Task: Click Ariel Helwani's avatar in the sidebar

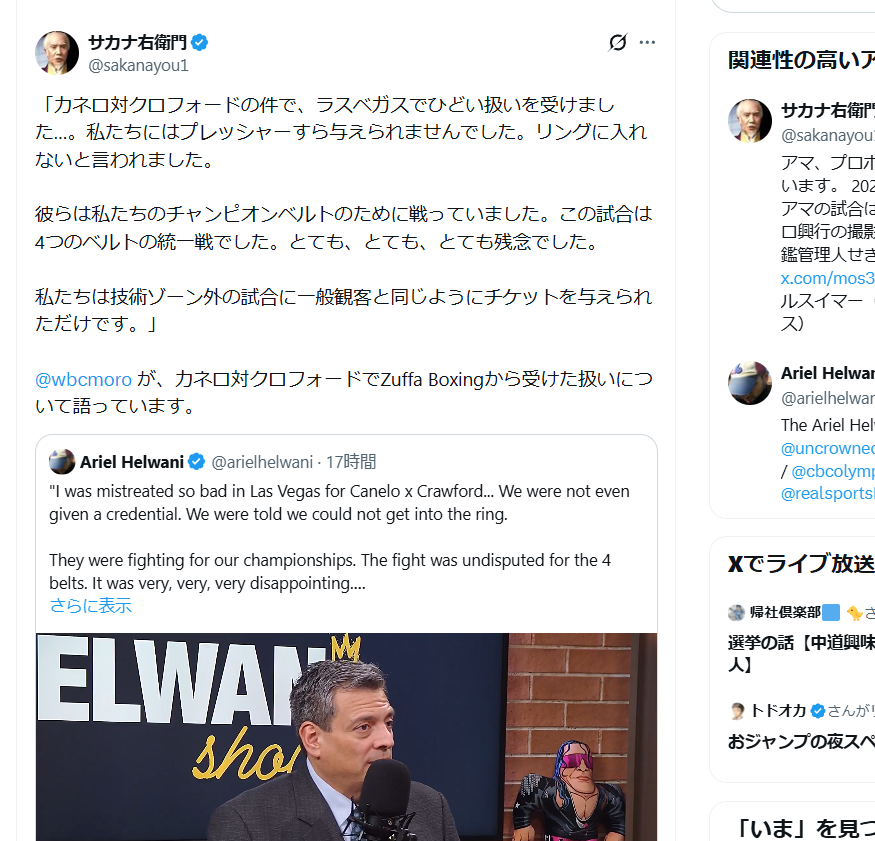Action: [750, 383]
